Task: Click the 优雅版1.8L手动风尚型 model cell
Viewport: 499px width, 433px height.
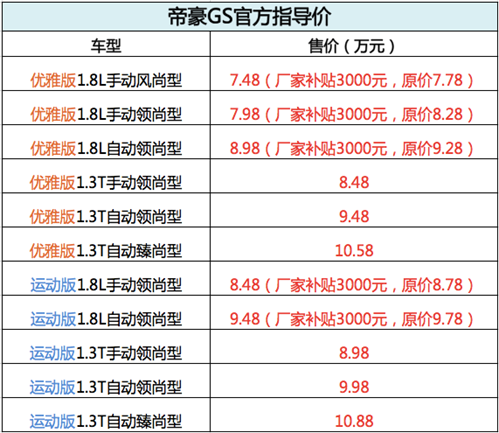Action: coord(106,80)
